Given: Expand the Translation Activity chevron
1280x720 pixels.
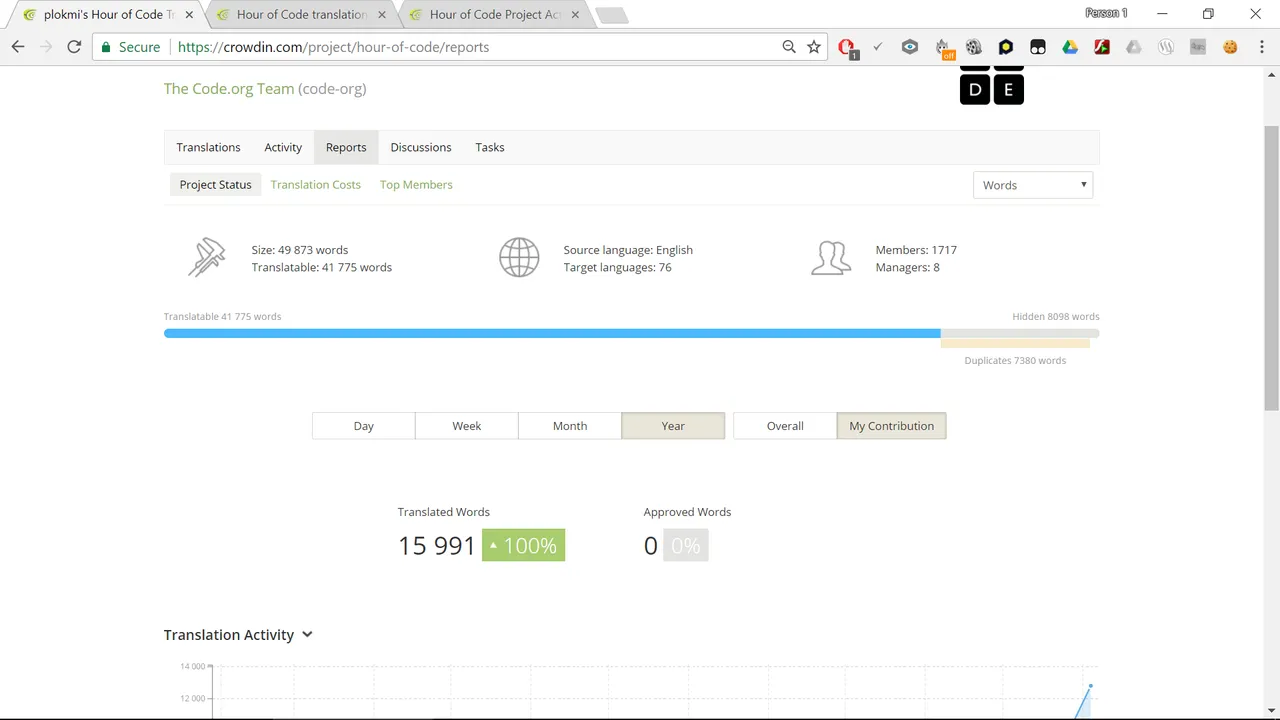Looking at the screenshot, I should [x=307, y=635].
